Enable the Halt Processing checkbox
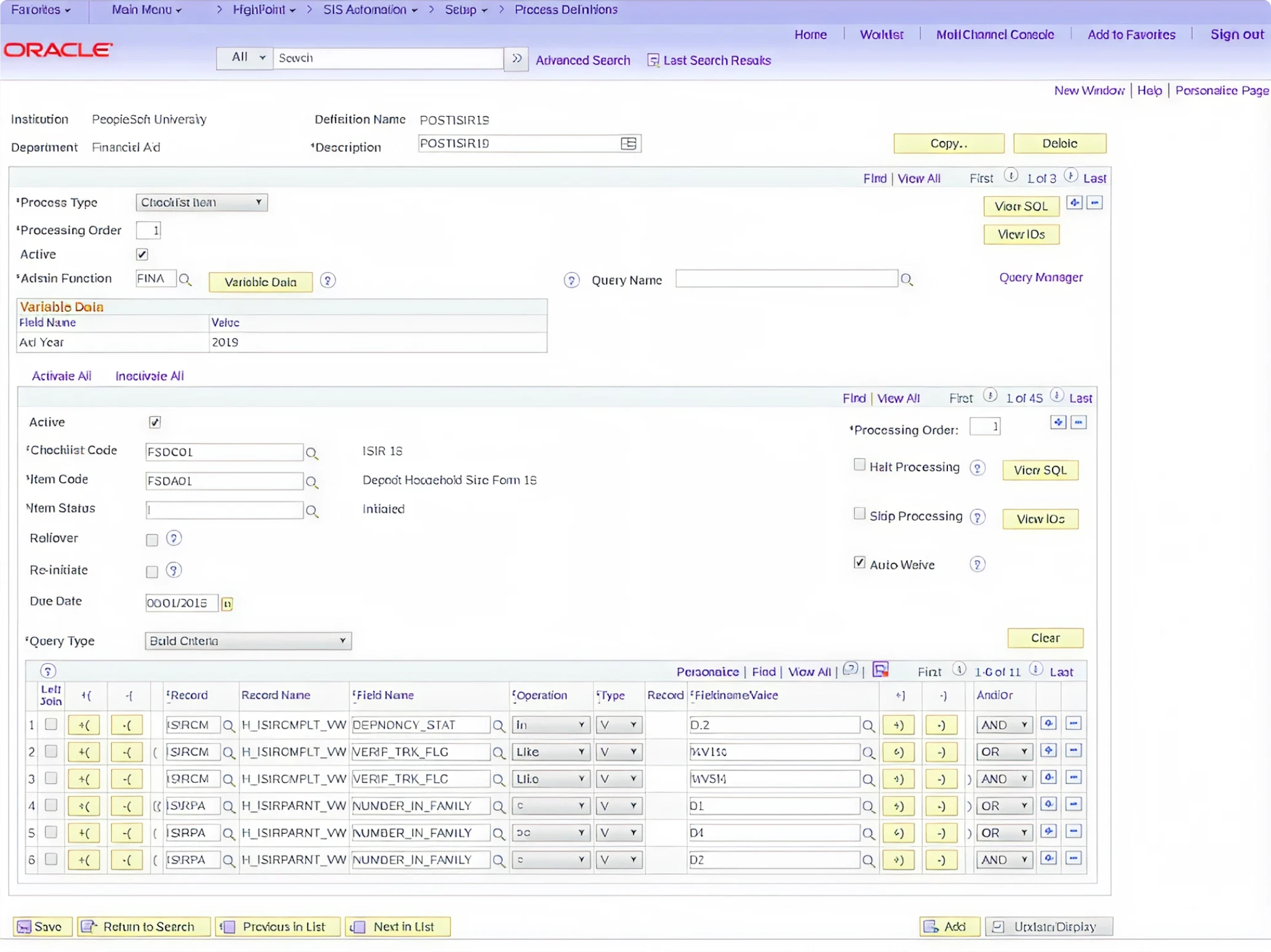Screen dimensions: 1271x952 pos(859,465)
